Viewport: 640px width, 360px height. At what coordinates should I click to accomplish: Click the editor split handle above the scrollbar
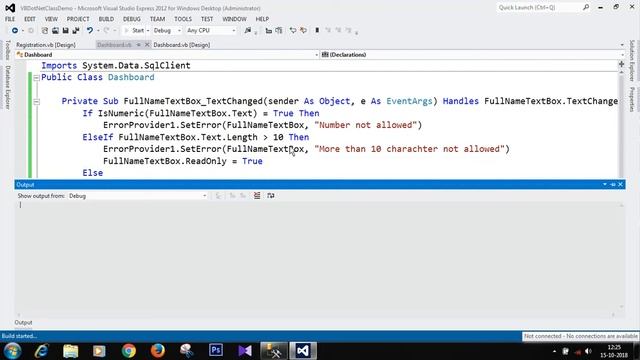click(621, 64)
